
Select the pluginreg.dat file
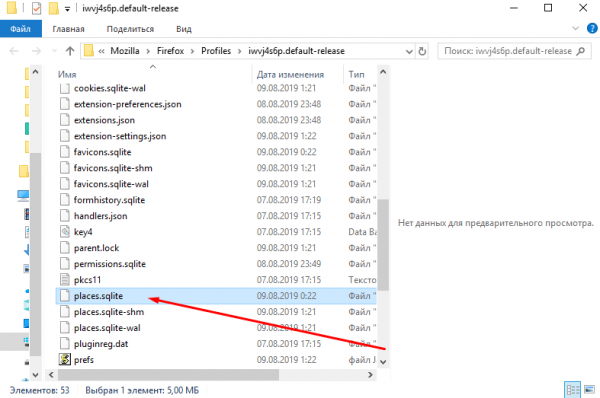[x=101, y=344]
